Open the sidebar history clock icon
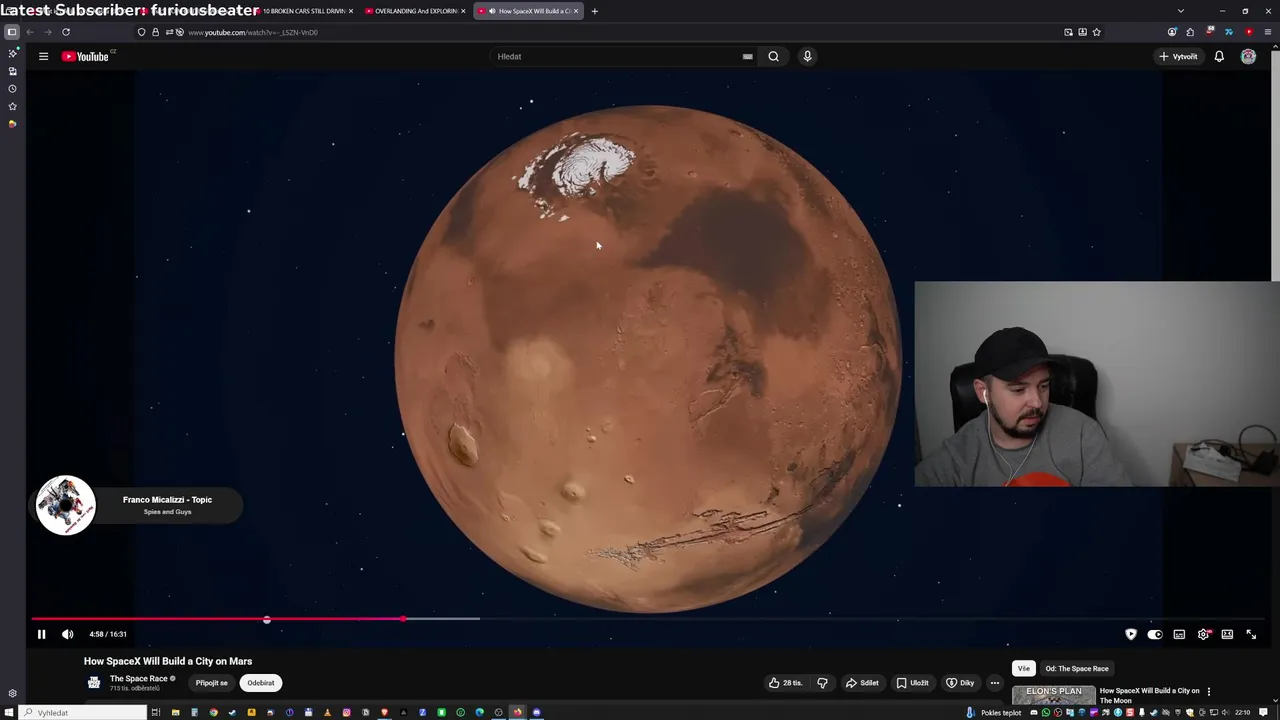The image size is (1280, 720). (12, 88)
